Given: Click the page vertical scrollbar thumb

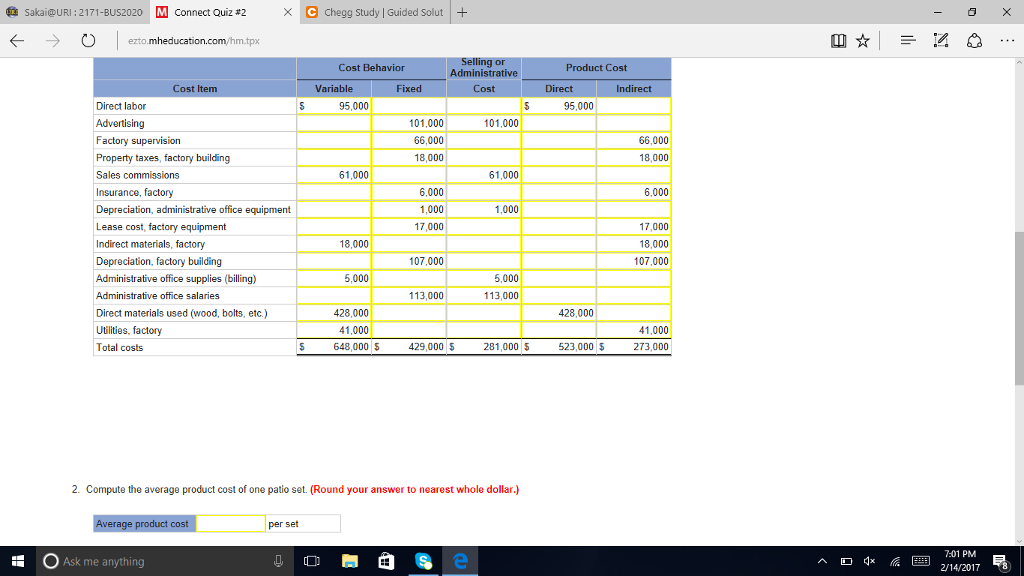Looking at the screenshot, I should (1019, 308).
